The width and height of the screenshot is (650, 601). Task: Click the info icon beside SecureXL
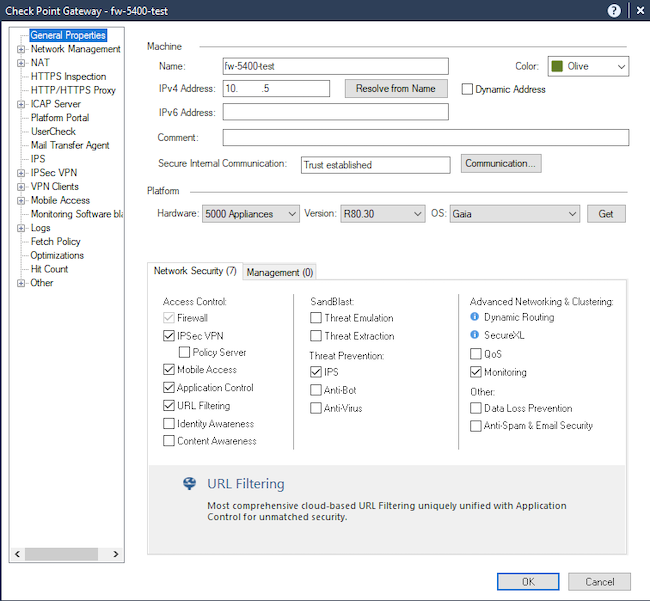tap(475, 335)
